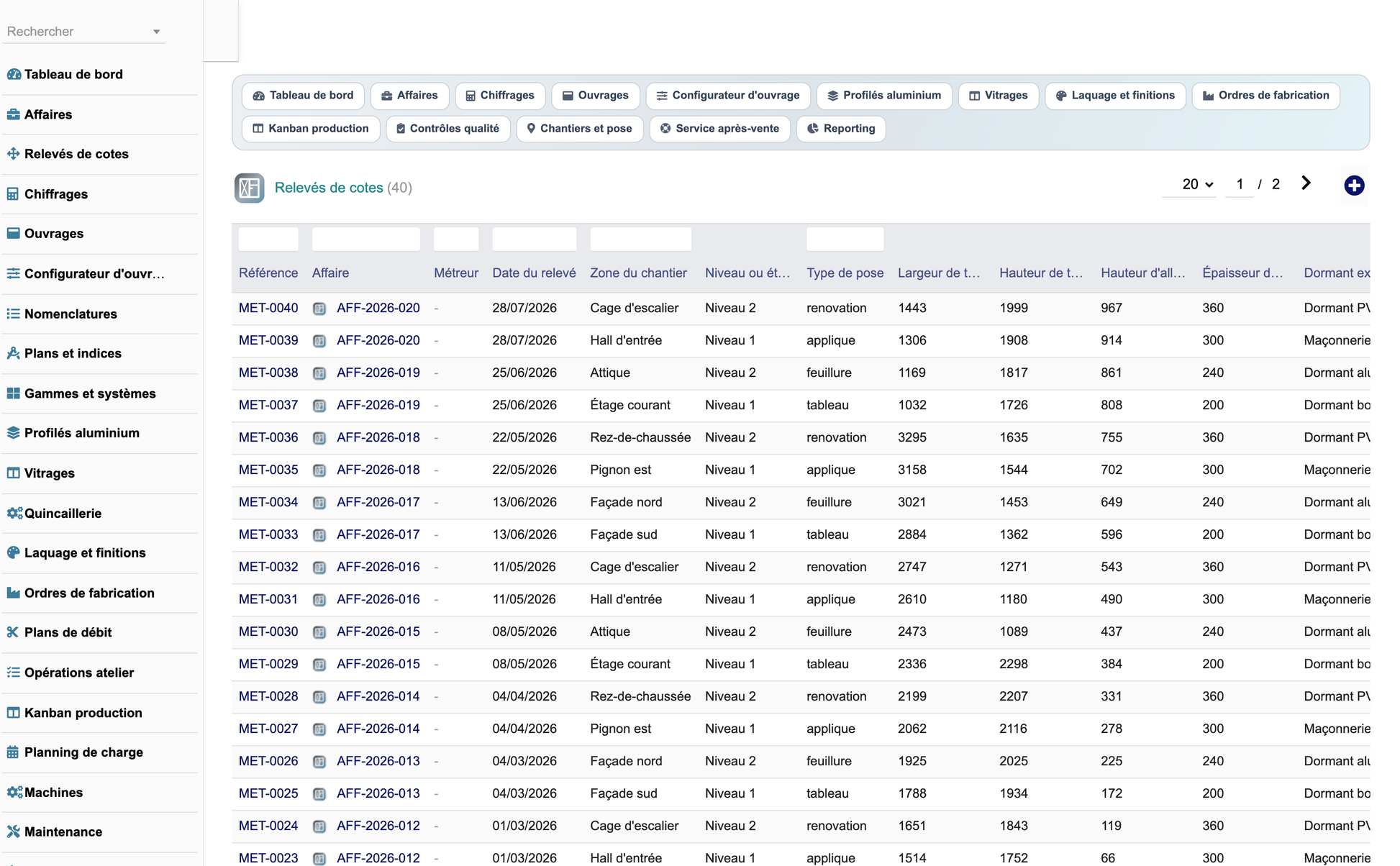1400x866 pixels.
Task: Open Ordres de fabrication top tab
Action: [1265, 96]
